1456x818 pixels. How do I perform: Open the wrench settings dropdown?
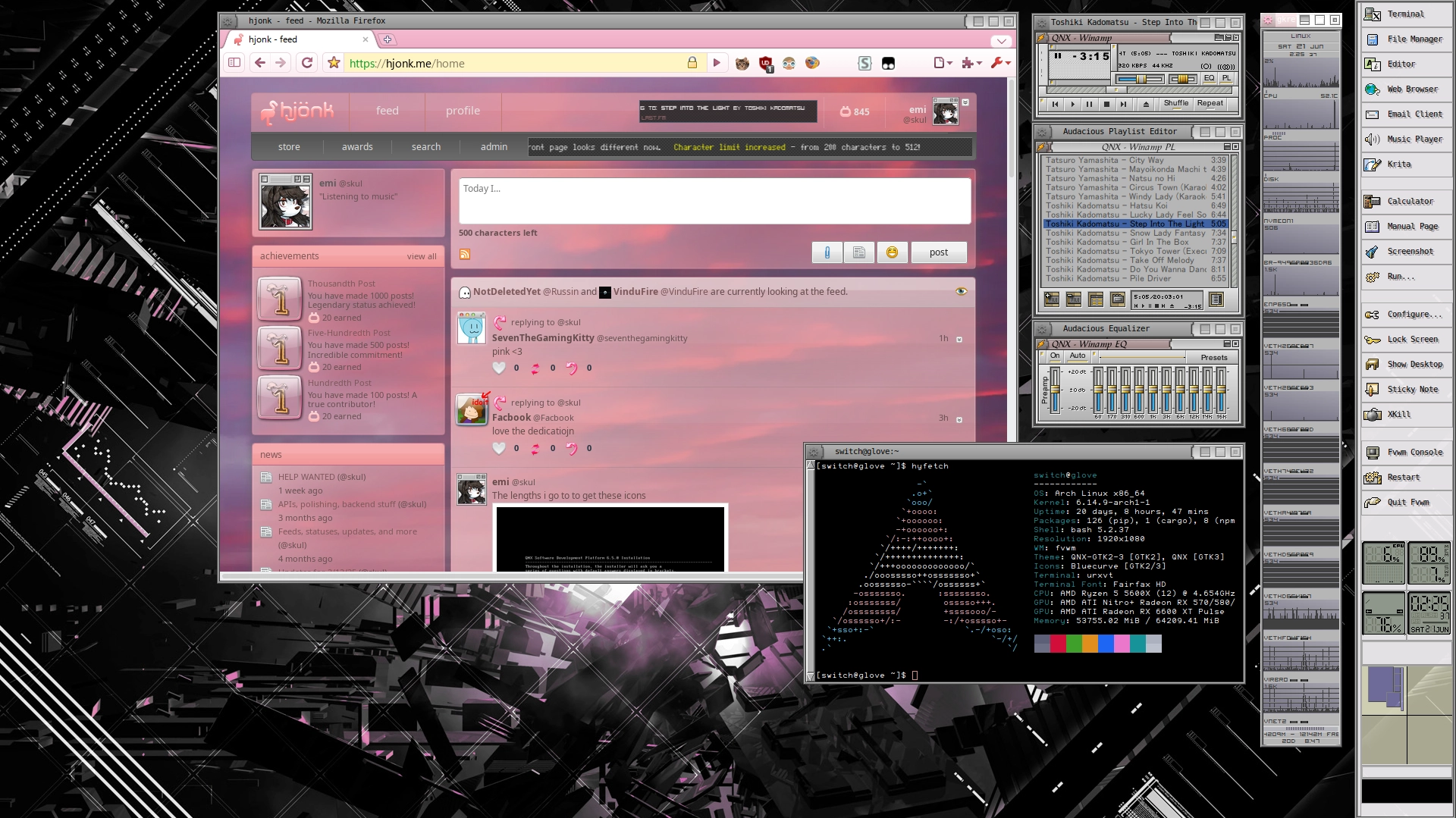coord(1000,63)
